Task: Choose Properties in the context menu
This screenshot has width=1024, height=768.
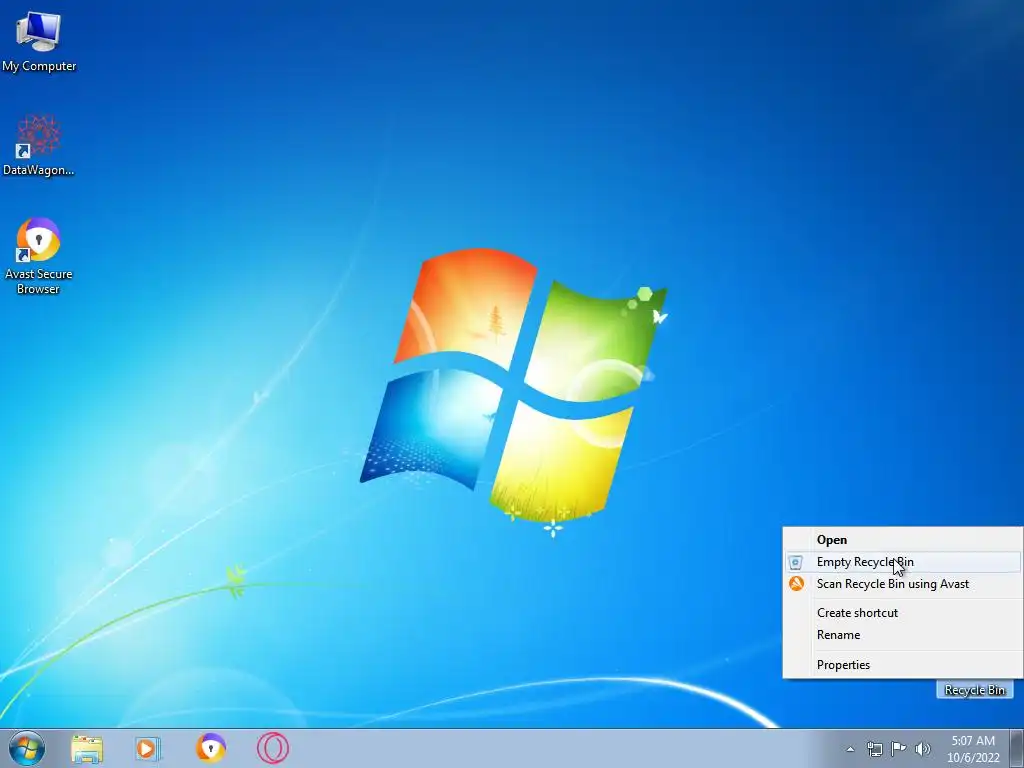Action: pos(903,665)
